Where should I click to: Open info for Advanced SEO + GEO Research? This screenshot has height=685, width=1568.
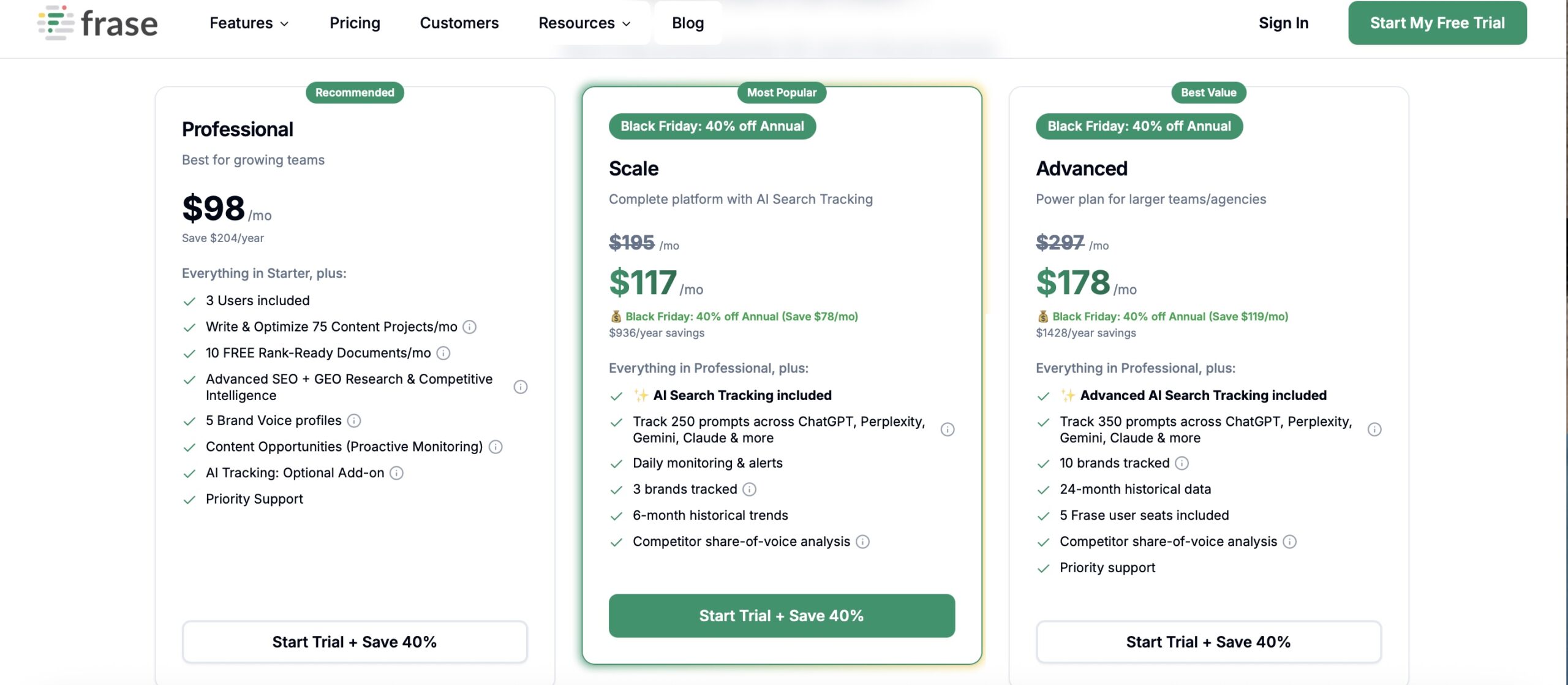click(520, 387)
